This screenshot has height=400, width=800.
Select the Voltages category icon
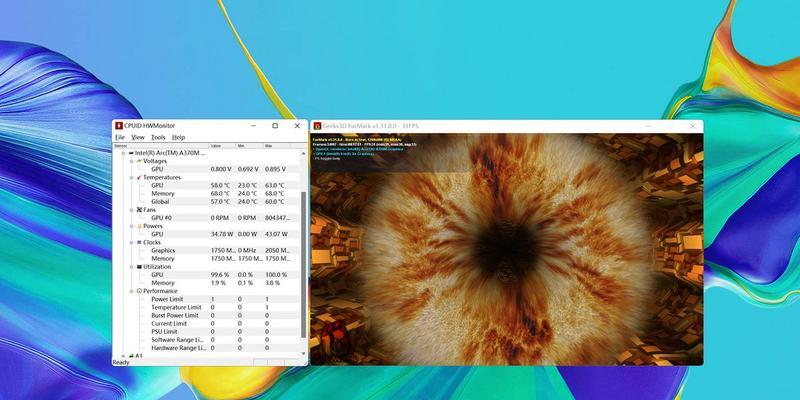[x=139, y=161]
